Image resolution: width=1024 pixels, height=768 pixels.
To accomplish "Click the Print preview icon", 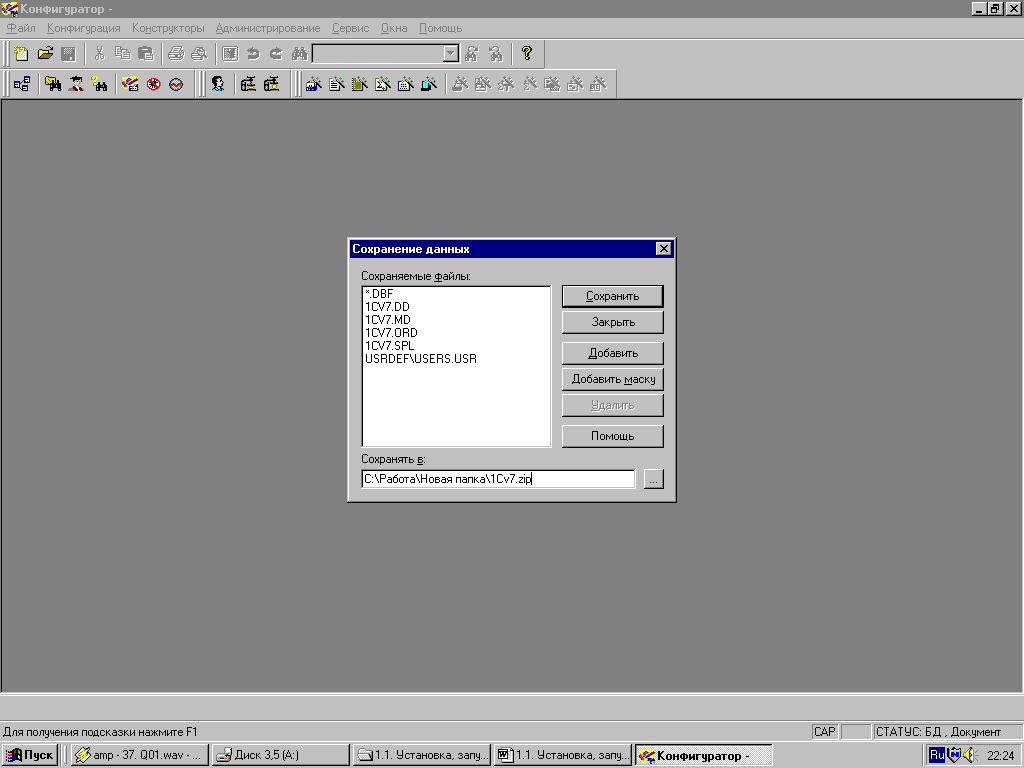I will [x=199, y=54].
